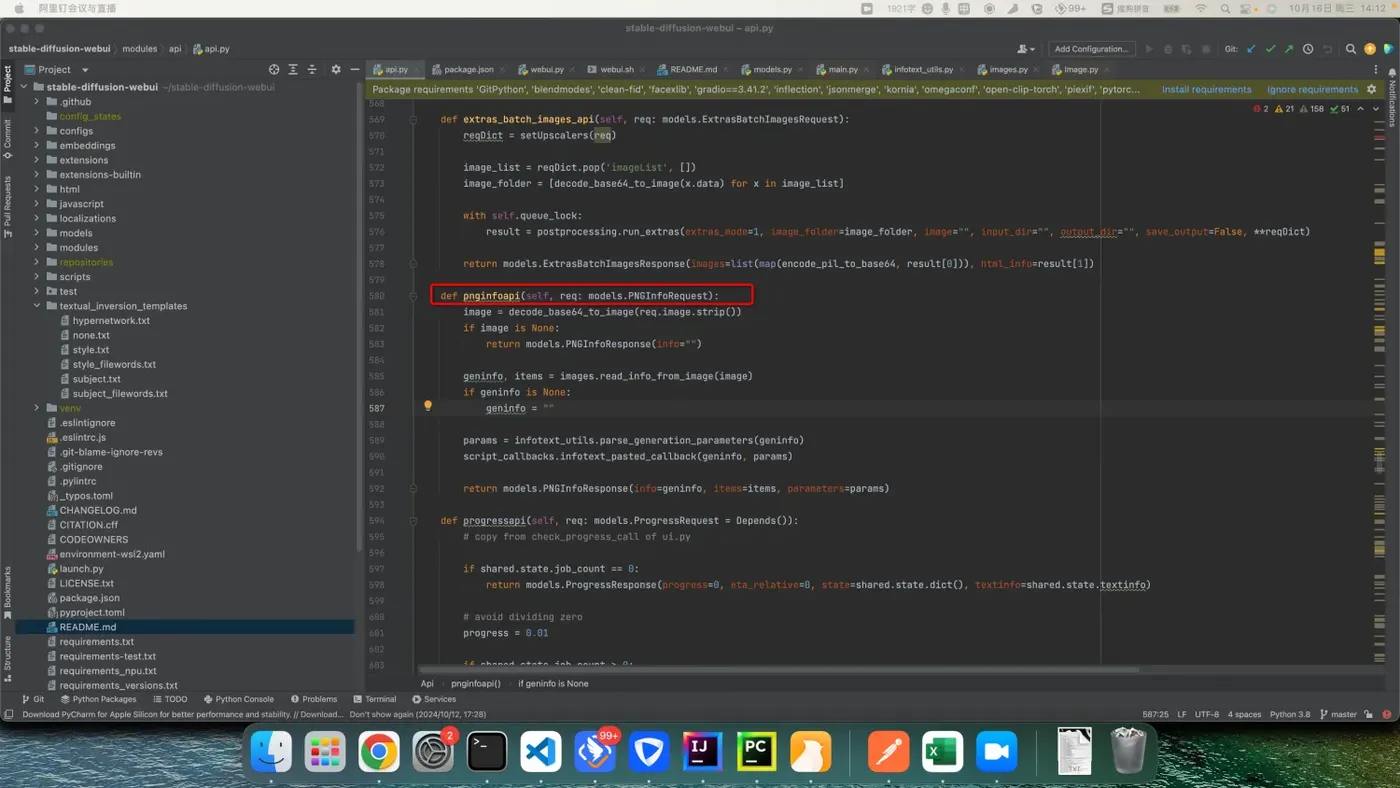1400x788 pixels.
Task: Click Ignore requirements link
Action: pos(1312,89)
